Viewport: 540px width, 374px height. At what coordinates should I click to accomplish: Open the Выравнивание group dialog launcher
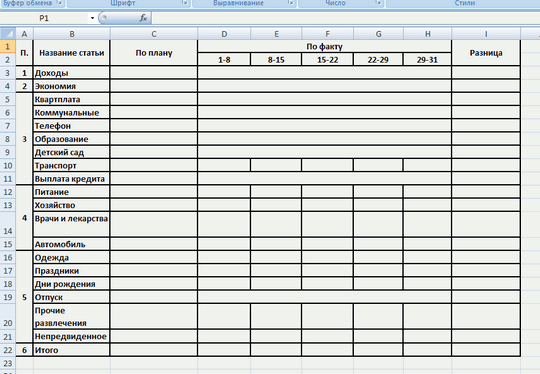click(291, 3)
